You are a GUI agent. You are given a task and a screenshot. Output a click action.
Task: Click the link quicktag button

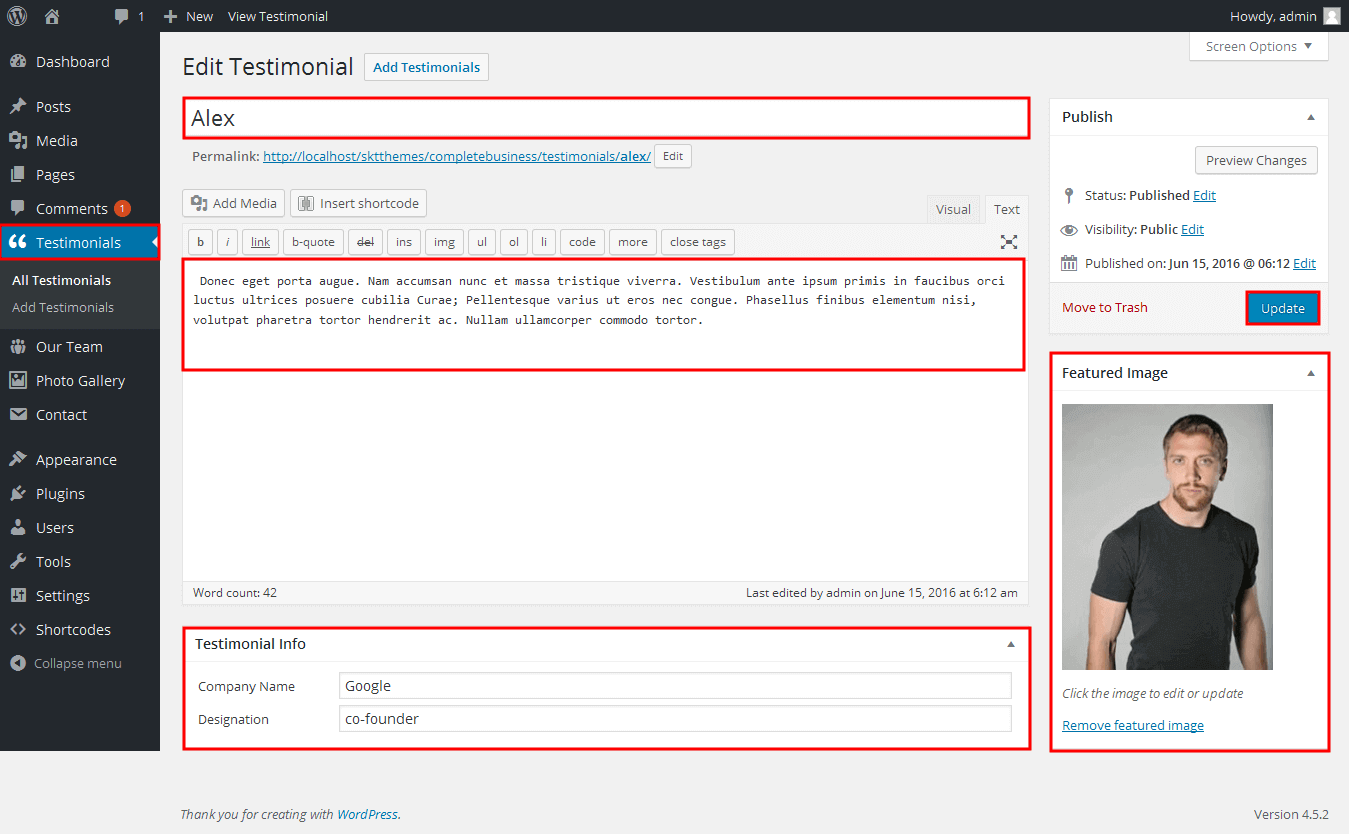point(260,242)
